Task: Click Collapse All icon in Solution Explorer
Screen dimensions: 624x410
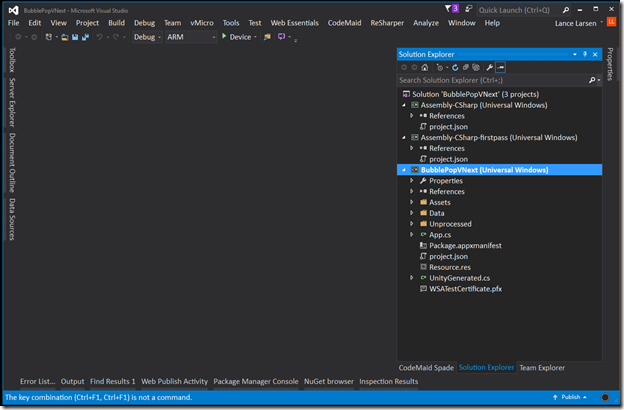Action: (x=465, y=67)
